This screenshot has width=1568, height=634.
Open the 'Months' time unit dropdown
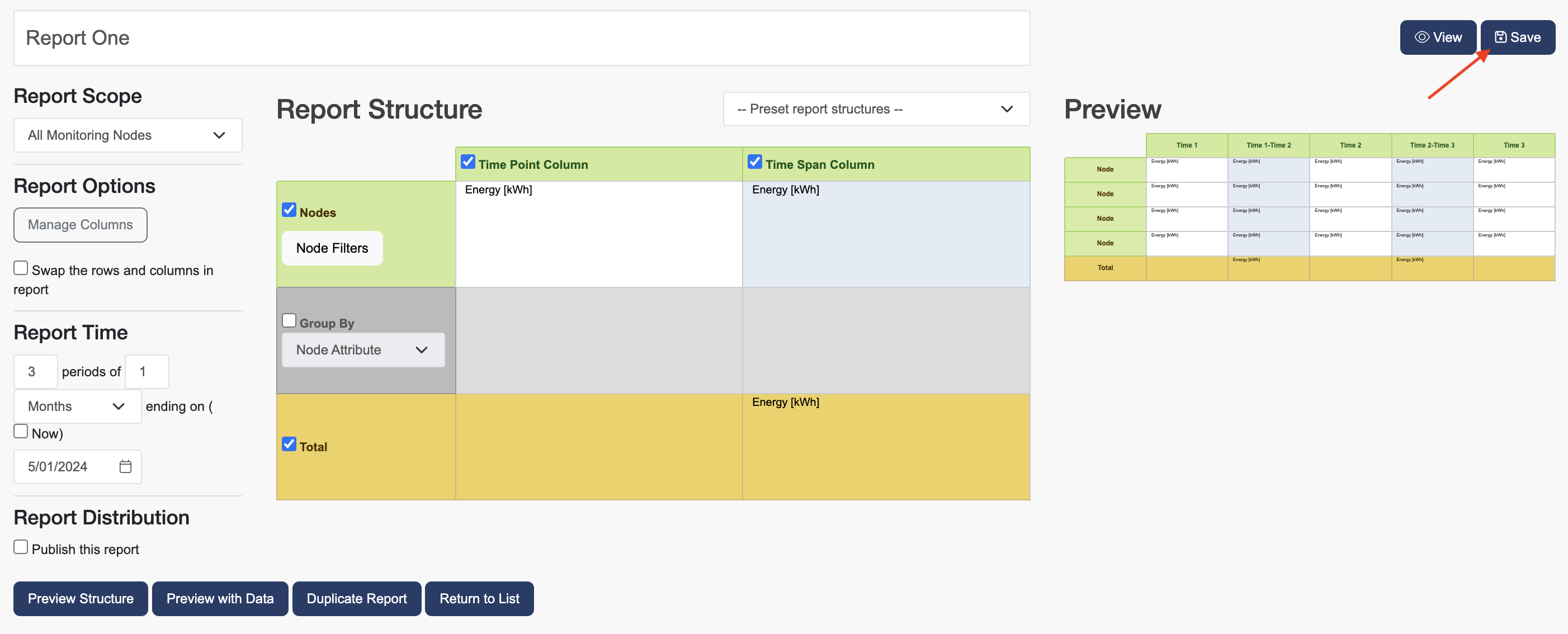[x=77, y=406]
